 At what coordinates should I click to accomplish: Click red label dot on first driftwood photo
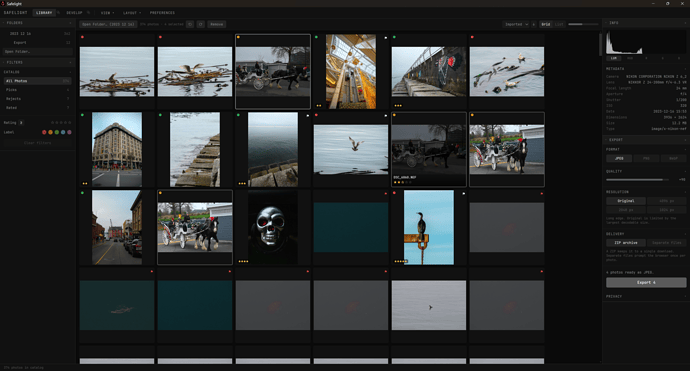(82, 37)
